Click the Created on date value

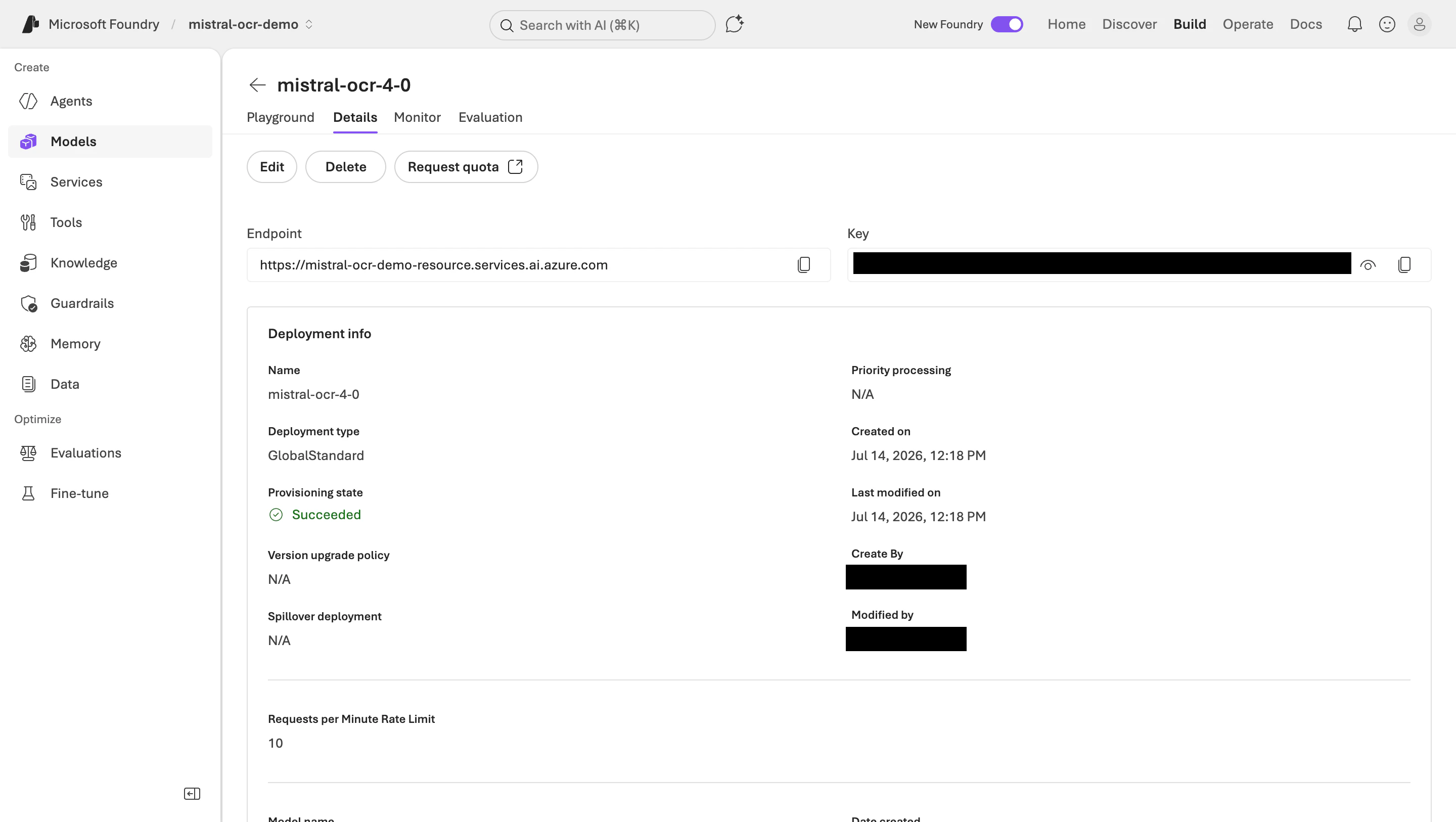pyautogui.click(x=919, y=455)
